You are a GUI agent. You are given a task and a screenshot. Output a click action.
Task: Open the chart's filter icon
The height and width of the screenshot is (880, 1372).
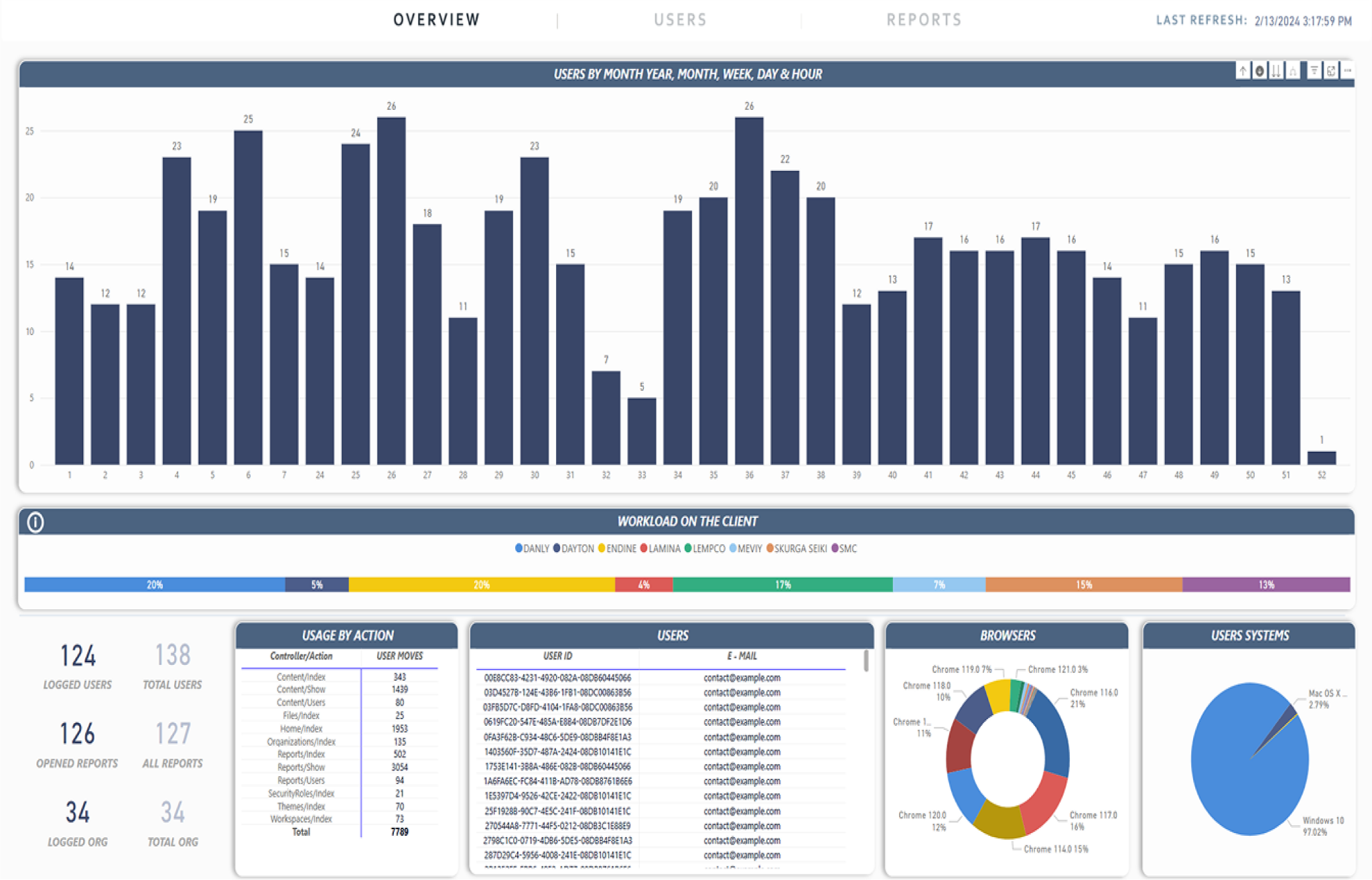(1314, 70)
